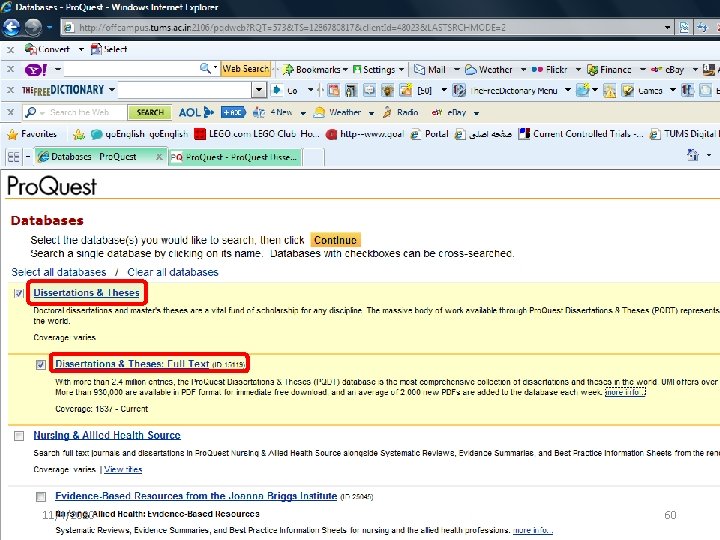This screenshot has width=720, height=540.
Task: Click the Quick Tabs grid icon
Action: point(14,157)
